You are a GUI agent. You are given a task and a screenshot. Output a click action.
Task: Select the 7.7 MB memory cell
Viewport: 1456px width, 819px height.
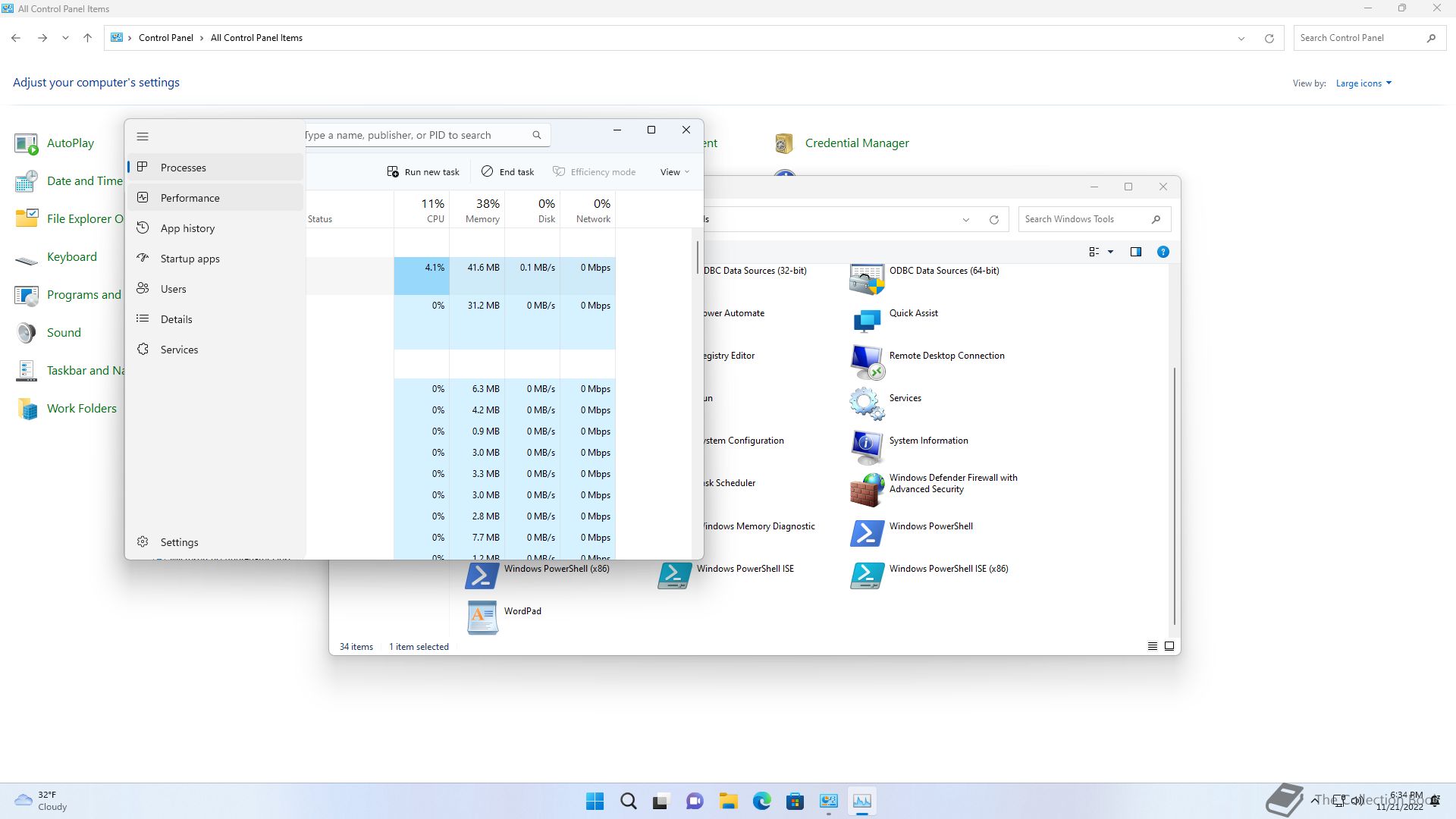point(477,538)
